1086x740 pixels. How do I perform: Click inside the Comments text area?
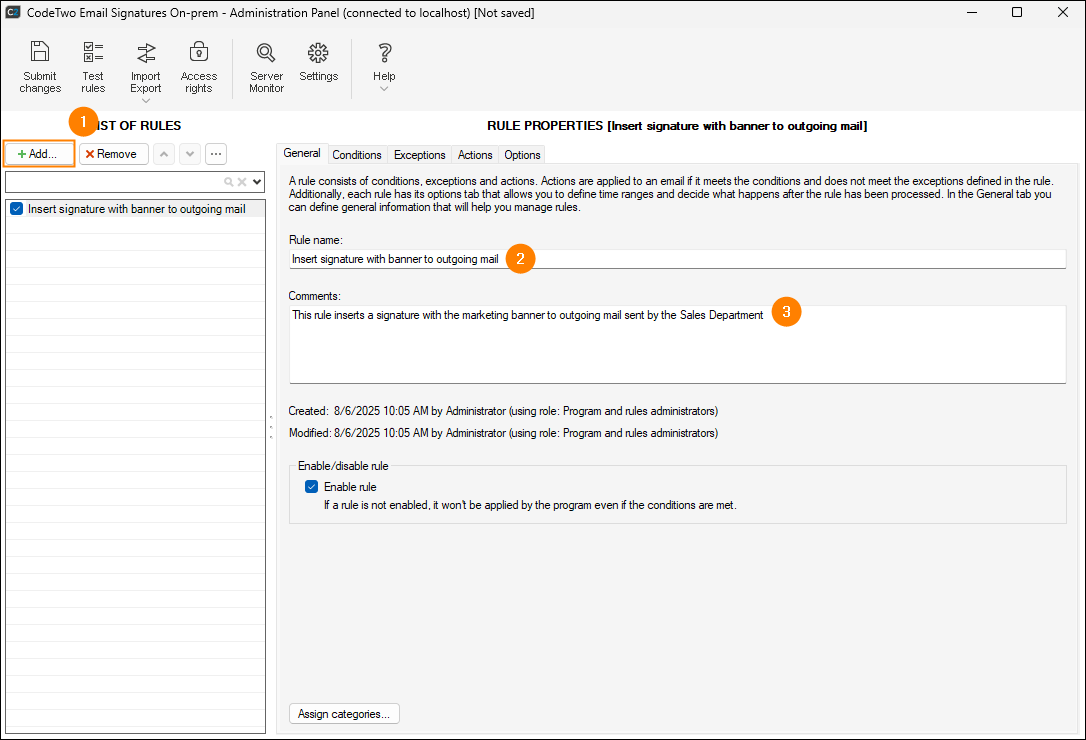677,350
